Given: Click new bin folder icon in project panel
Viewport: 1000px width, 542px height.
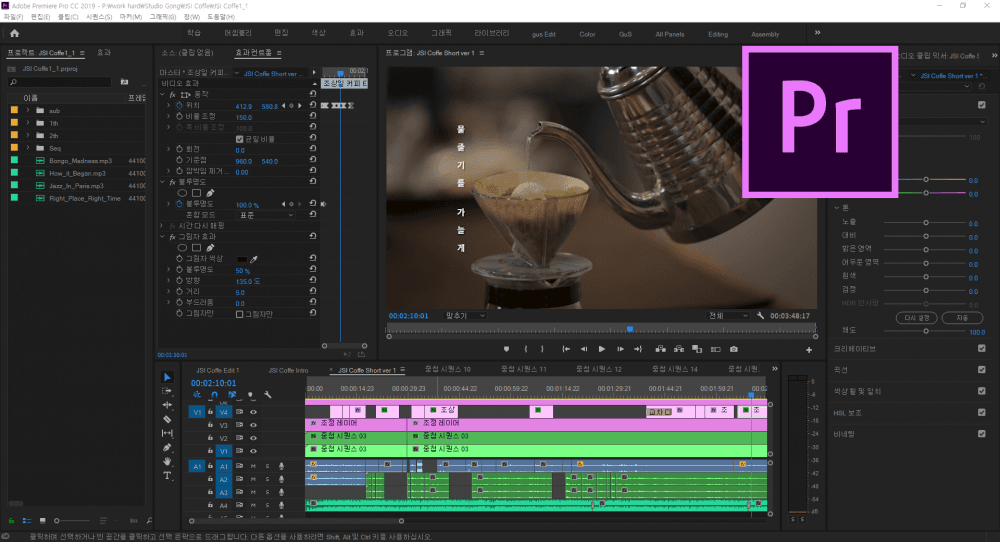Looking at the screenshot, I should [124, 82].
